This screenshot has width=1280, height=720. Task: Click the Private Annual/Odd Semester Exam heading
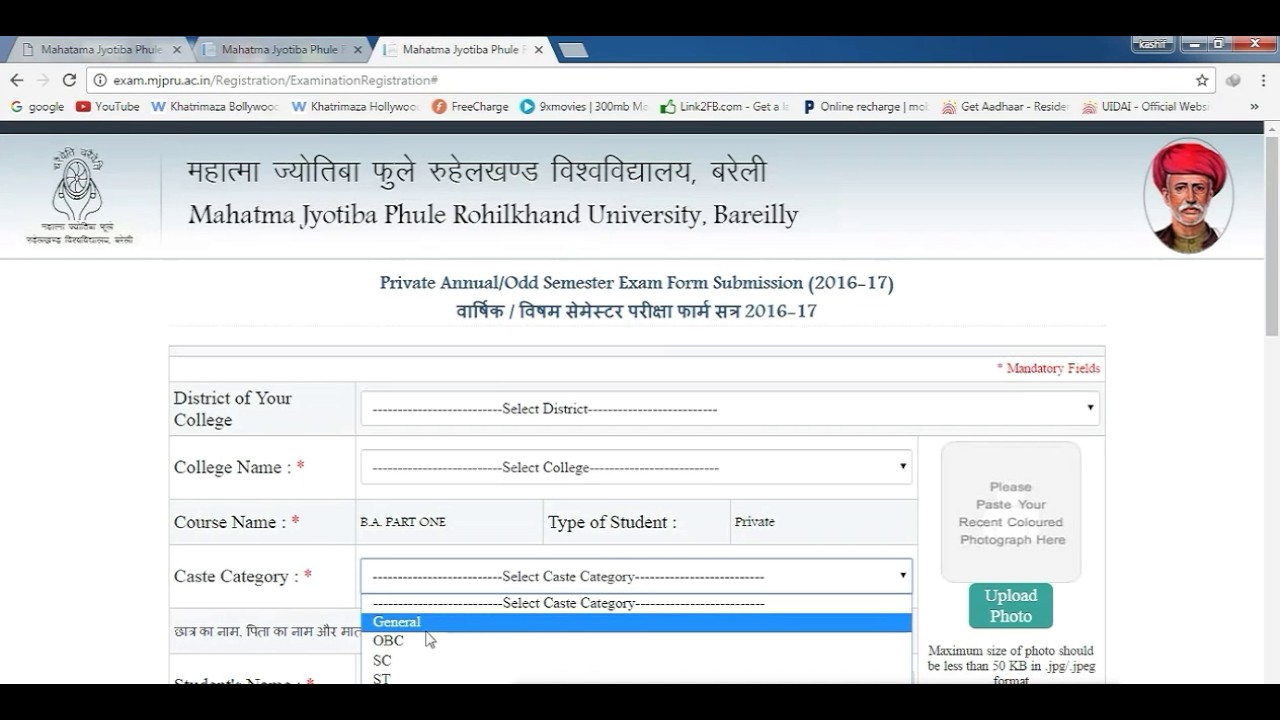[636, 283]
